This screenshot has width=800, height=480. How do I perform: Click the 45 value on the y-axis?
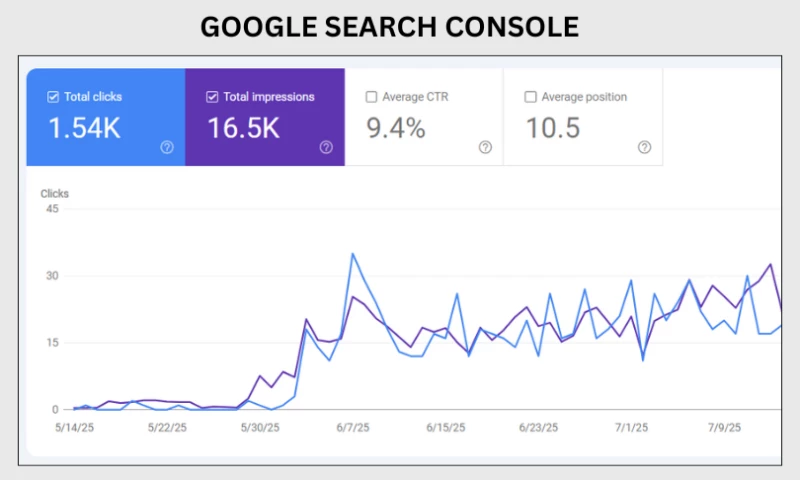(x=54, y=209)
